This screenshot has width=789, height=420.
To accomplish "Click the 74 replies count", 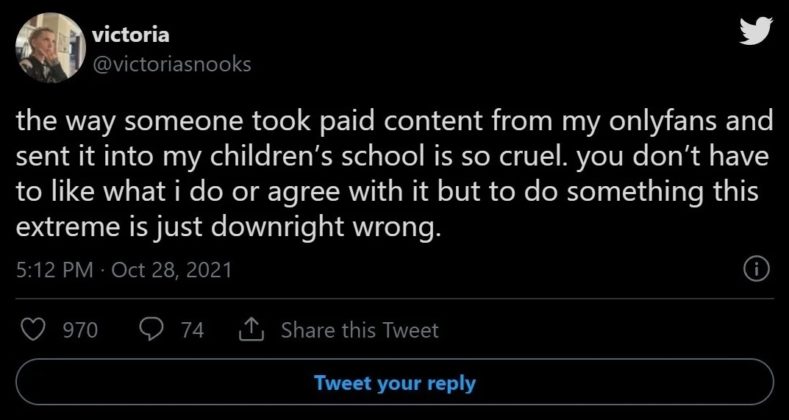I will pos(192,330).
